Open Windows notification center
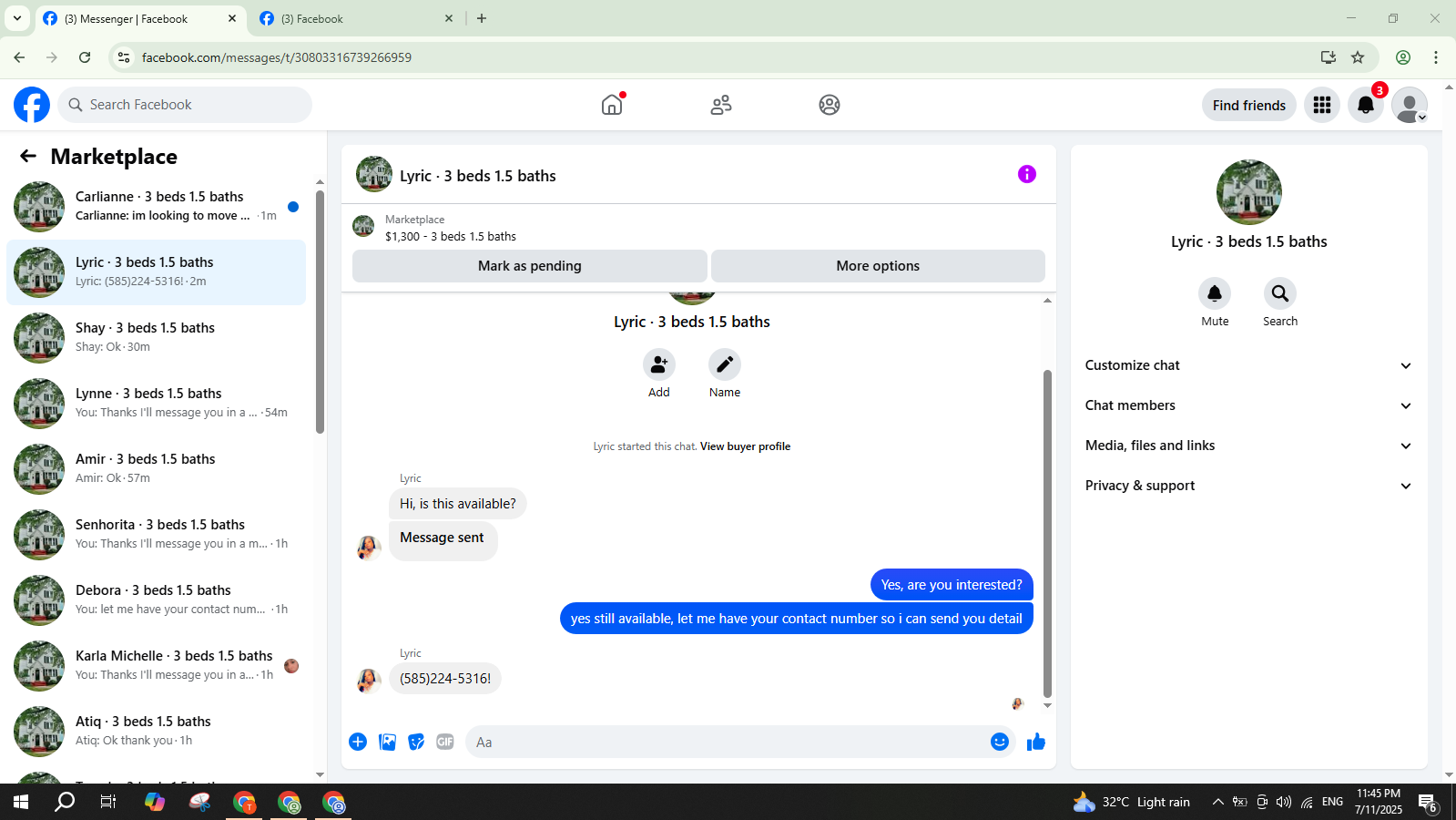1456x820 pixels. [x=1428, y=803]
